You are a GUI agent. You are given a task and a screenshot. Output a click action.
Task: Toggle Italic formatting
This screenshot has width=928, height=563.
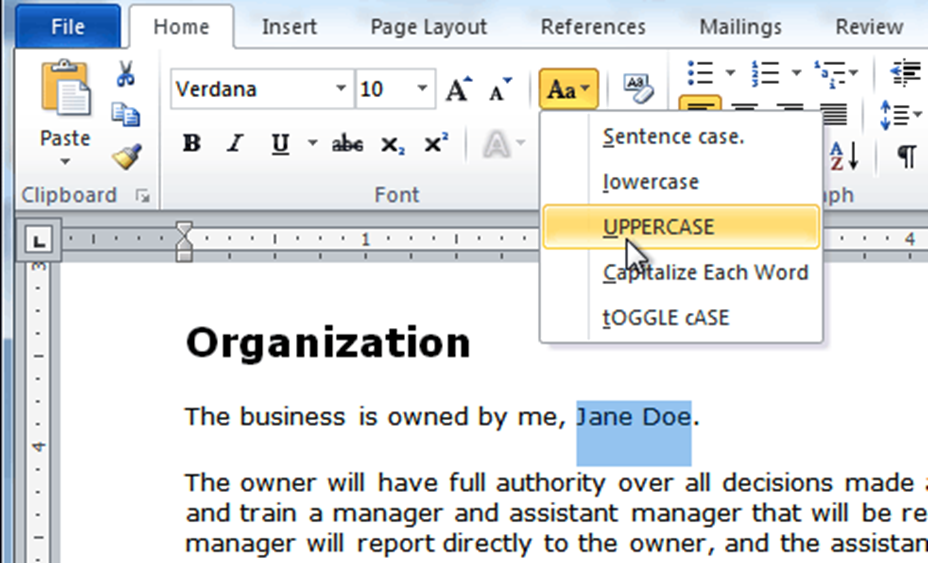[236, 143]
